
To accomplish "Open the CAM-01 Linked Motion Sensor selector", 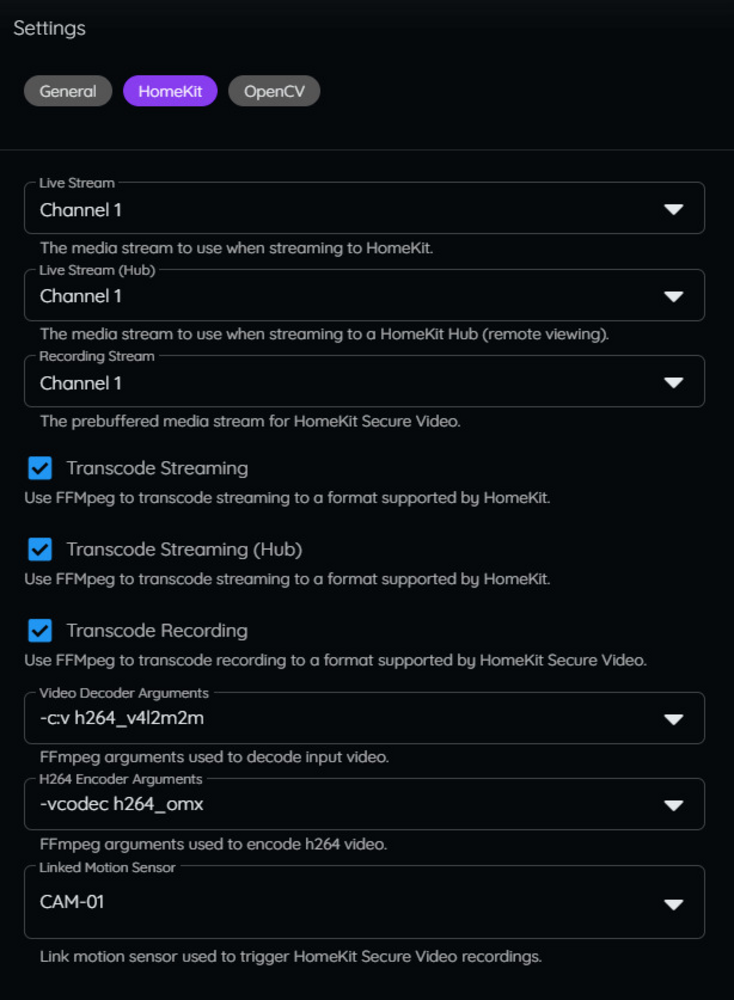I will 364,902.
